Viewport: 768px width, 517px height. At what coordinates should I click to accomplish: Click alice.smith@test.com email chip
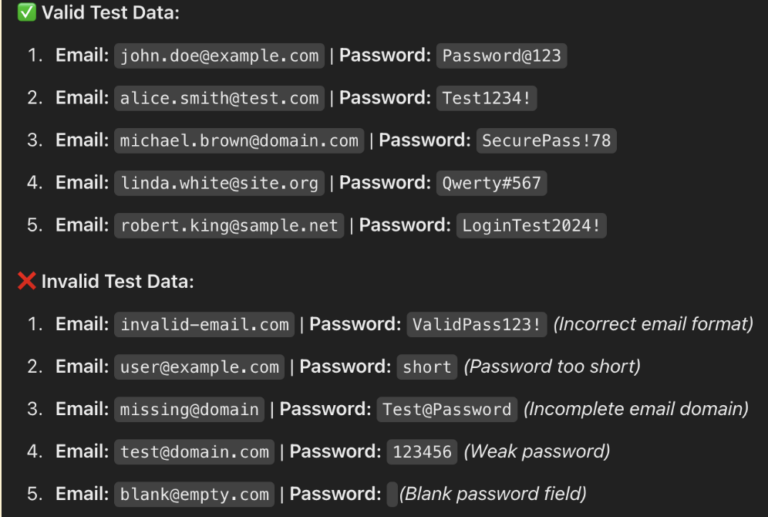[x=219, y=98]
